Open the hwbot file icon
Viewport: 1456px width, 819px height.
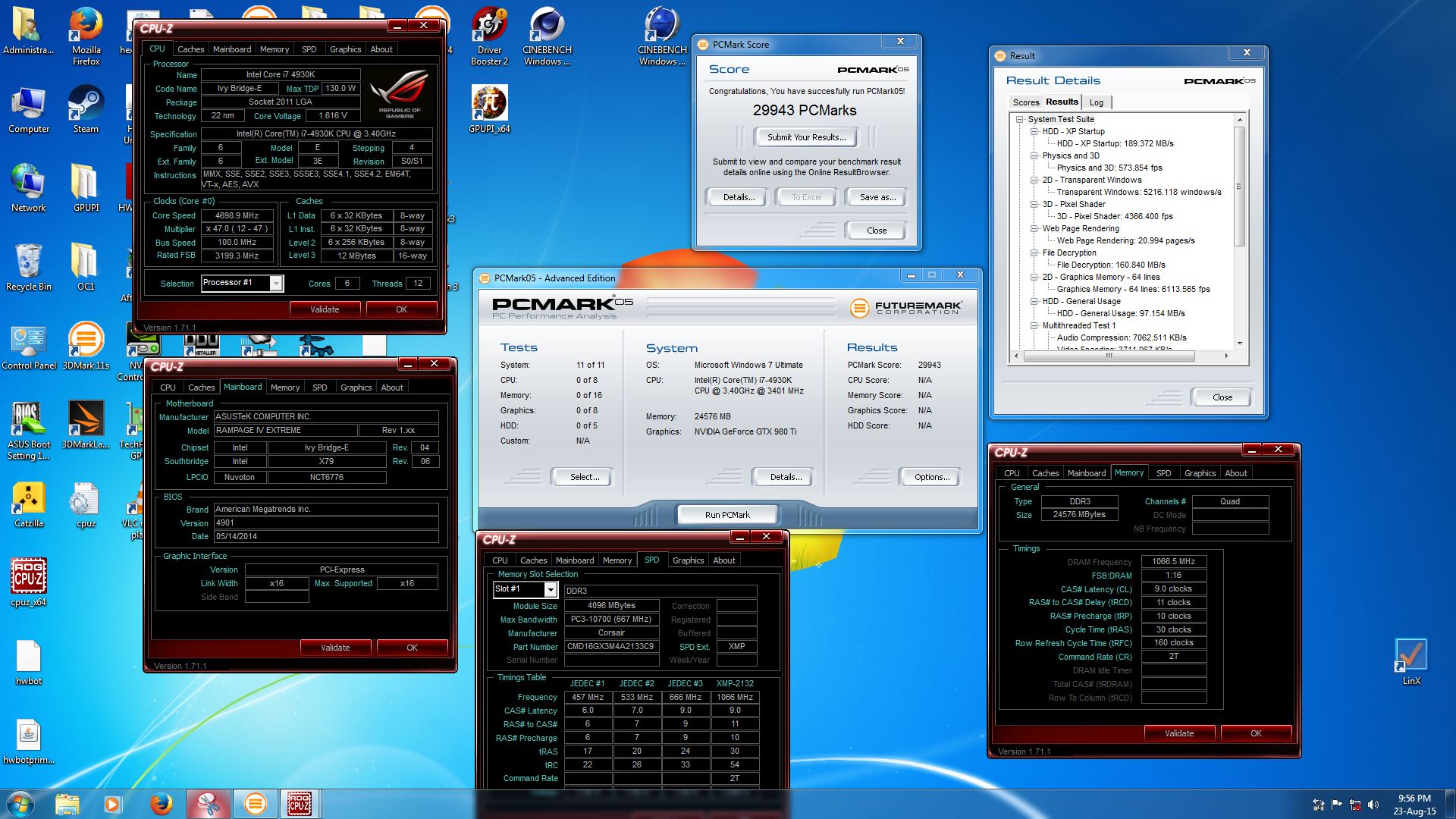pyautogui.click(x=29, y=661)
